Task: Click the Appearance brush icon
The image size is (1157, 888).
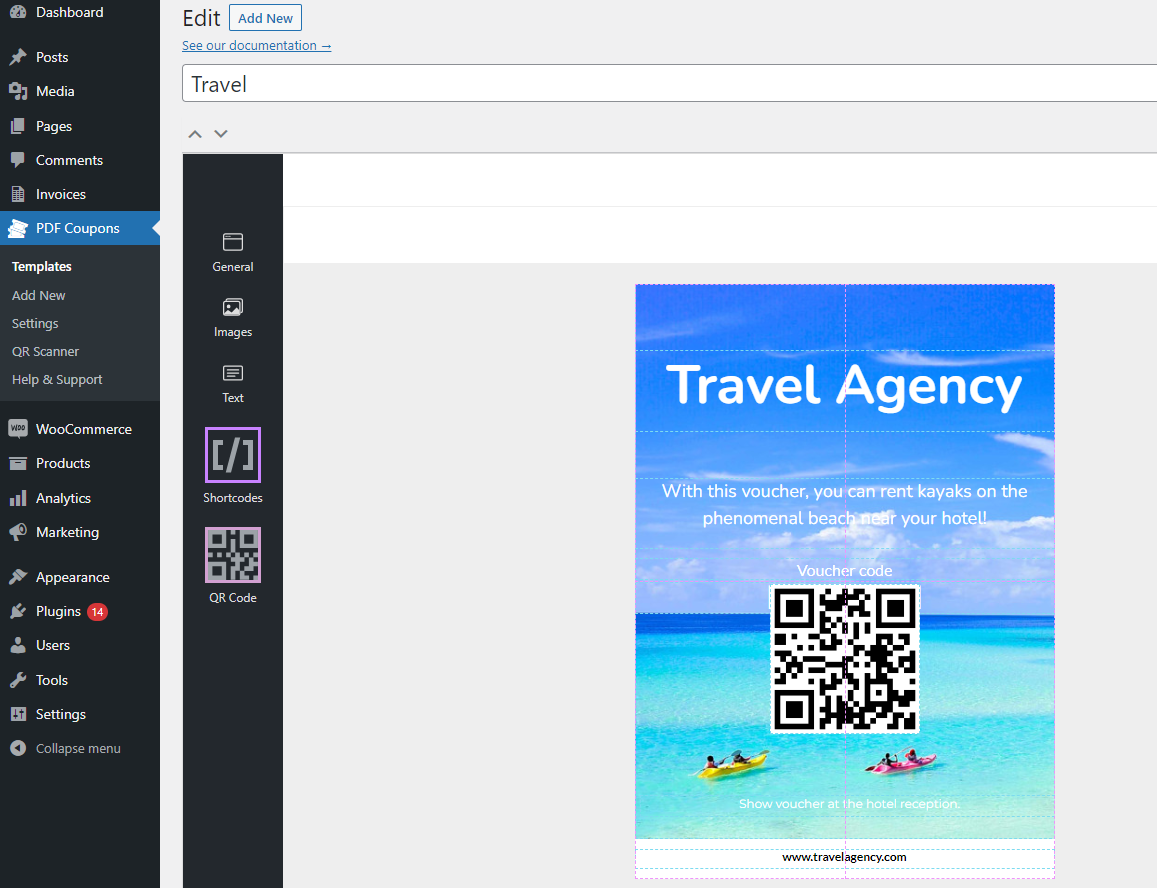Action: pos(18,577)
